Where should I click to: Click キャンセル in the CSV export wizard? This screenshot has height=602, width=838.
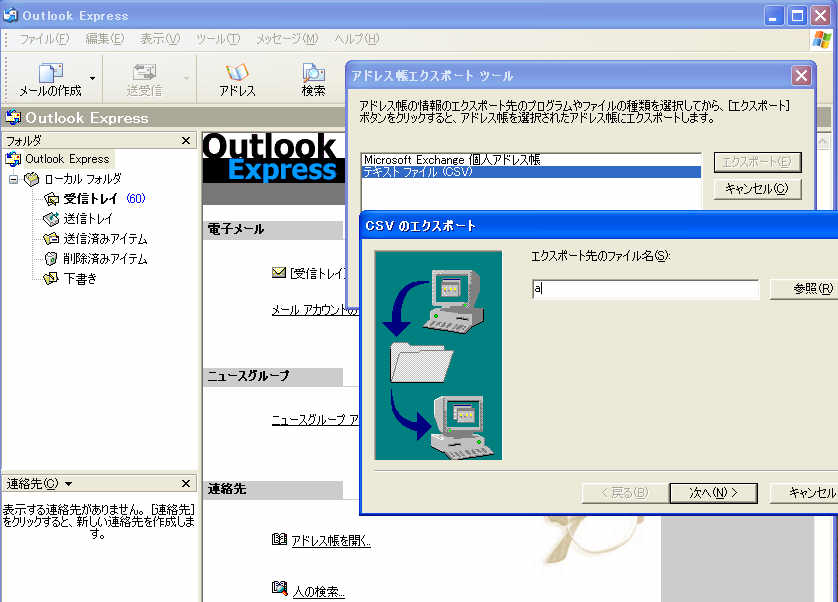pyautogui.click(x=804, y=492)
